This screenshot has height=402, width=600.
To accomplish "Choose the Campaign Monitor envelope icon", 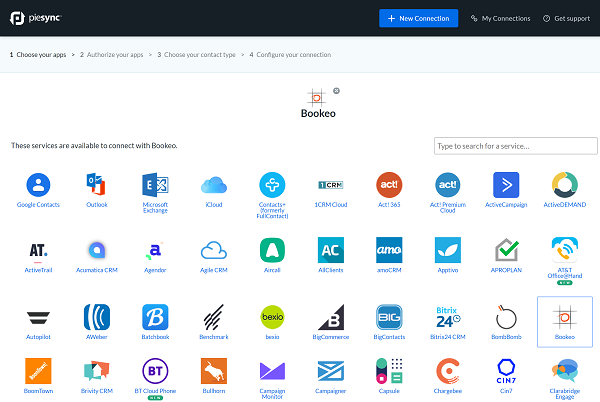I will (x=272, y=372).
